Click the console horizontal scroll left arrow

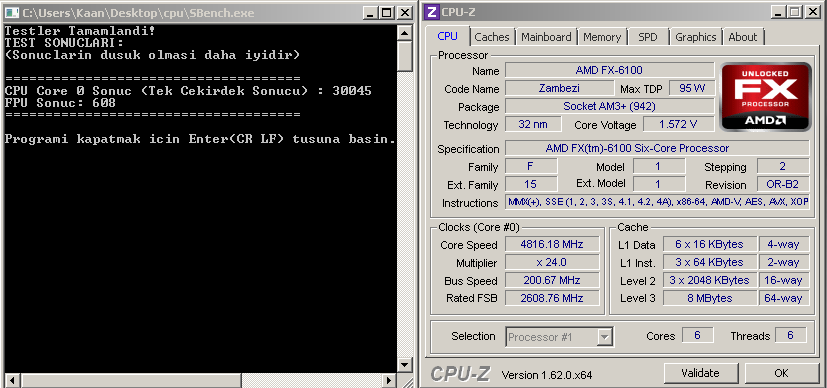pyautogui.click(x=12, y=380)
